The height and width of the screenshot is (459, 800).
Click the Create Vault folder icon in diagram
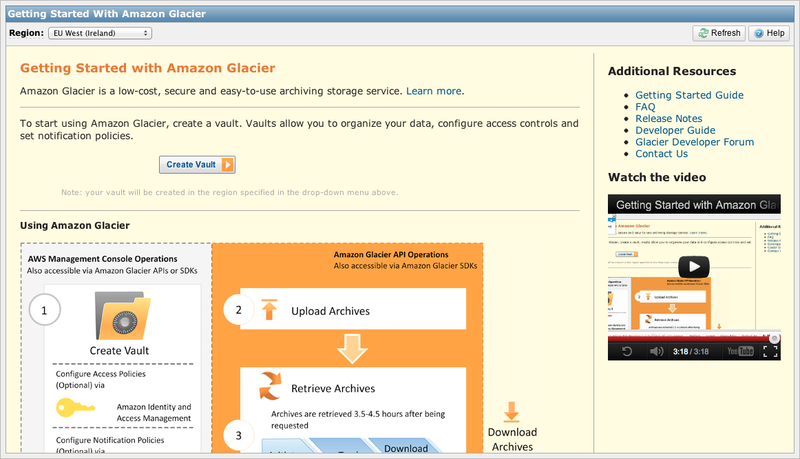(122, 316)
